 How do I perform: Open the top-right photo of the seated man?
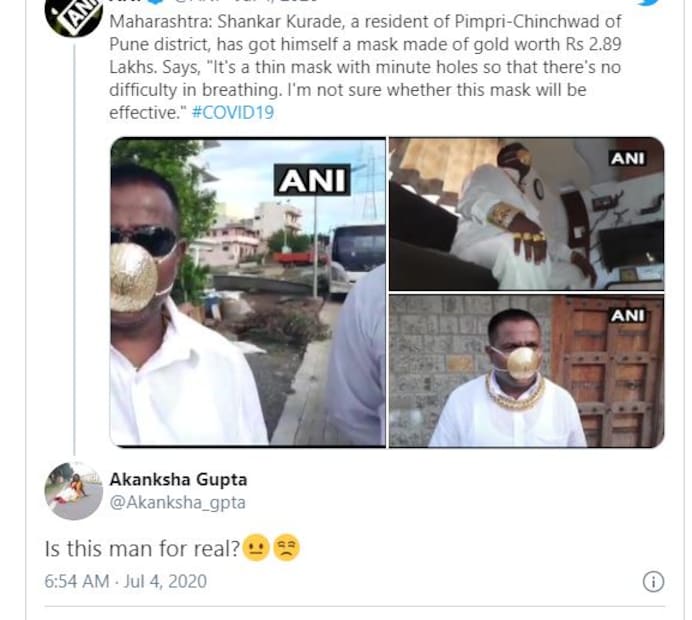coord(526,212)
